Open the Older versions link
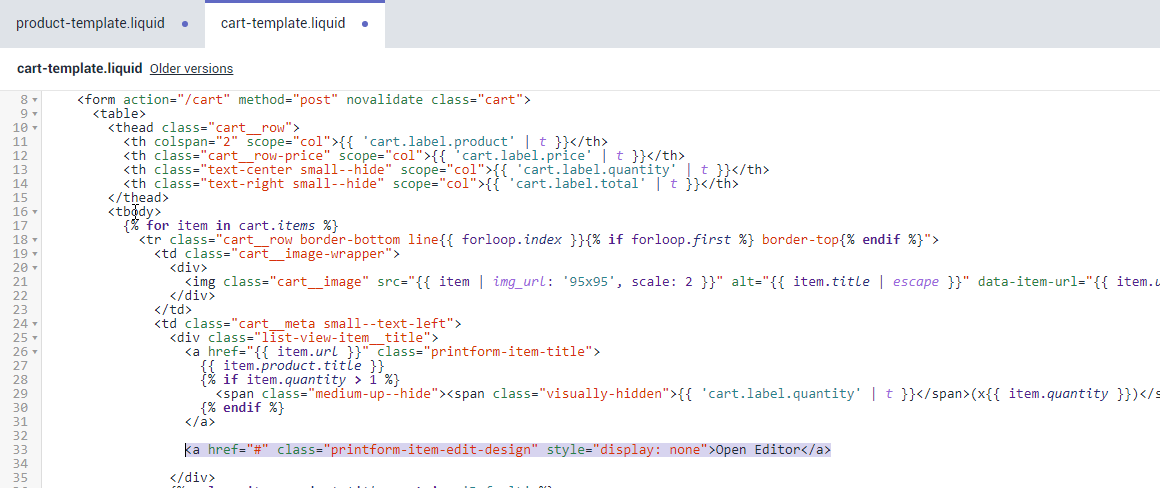1160x488 pixels. click(x=191, y=69)
